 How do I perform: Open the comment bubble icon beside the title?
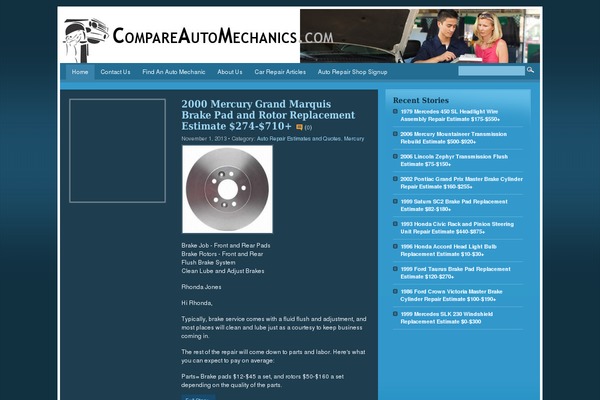click(x=299, y=127)
